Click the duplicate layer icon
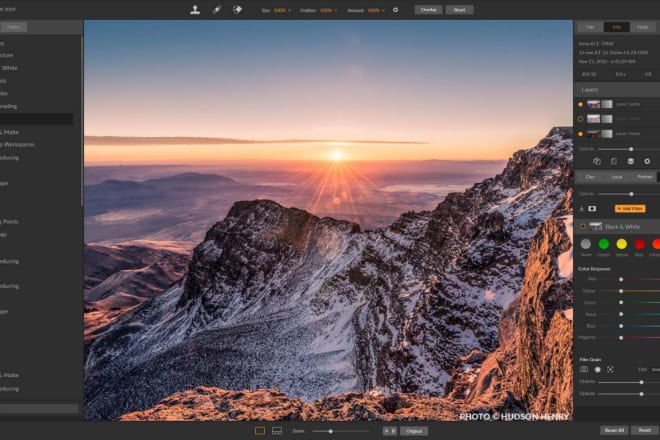This screenshot has height=440, width=660. (597, 161)
